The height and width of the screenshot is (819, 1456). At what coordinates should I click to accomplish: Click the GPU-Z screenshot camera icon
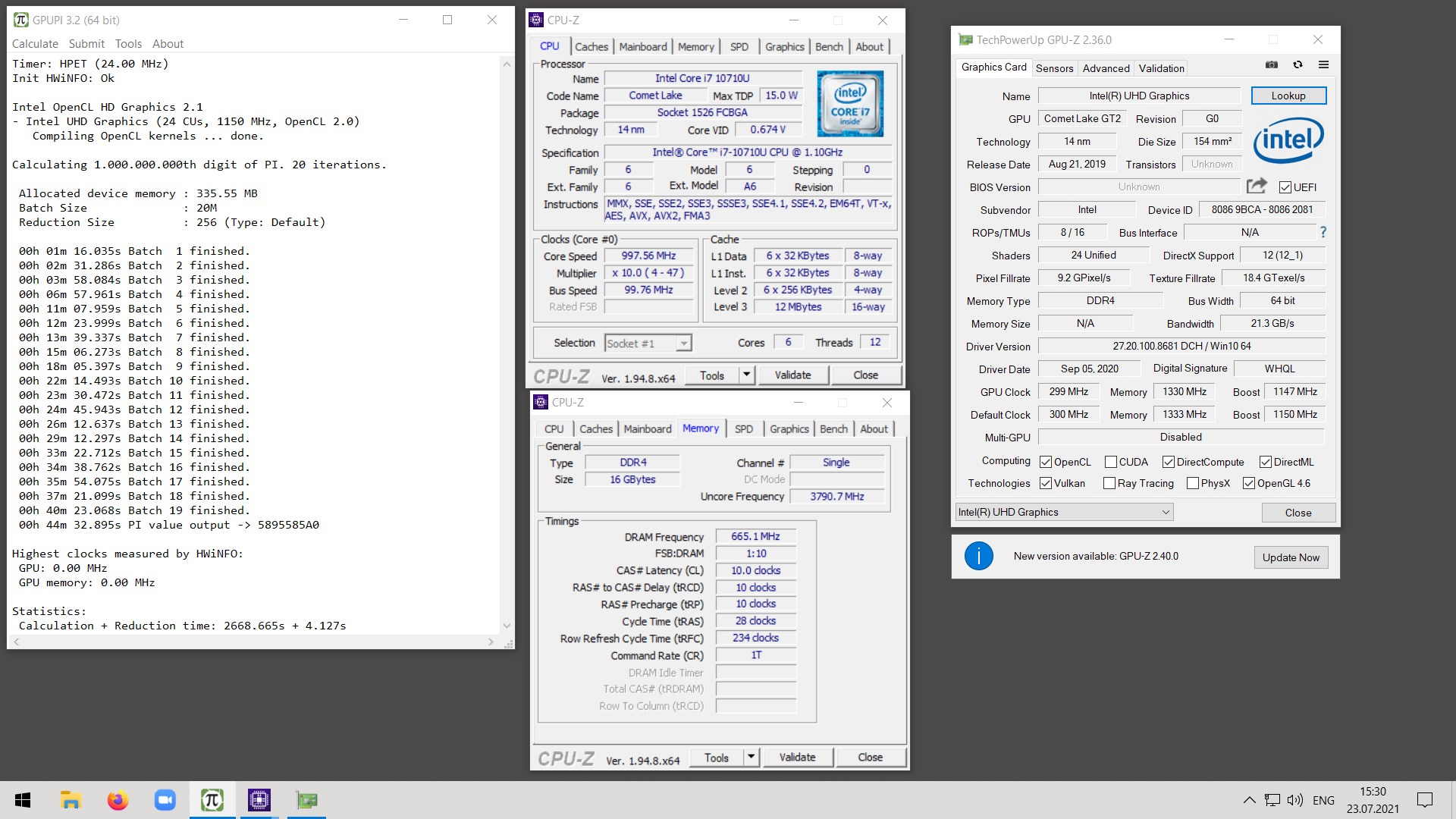point(1272,65)
